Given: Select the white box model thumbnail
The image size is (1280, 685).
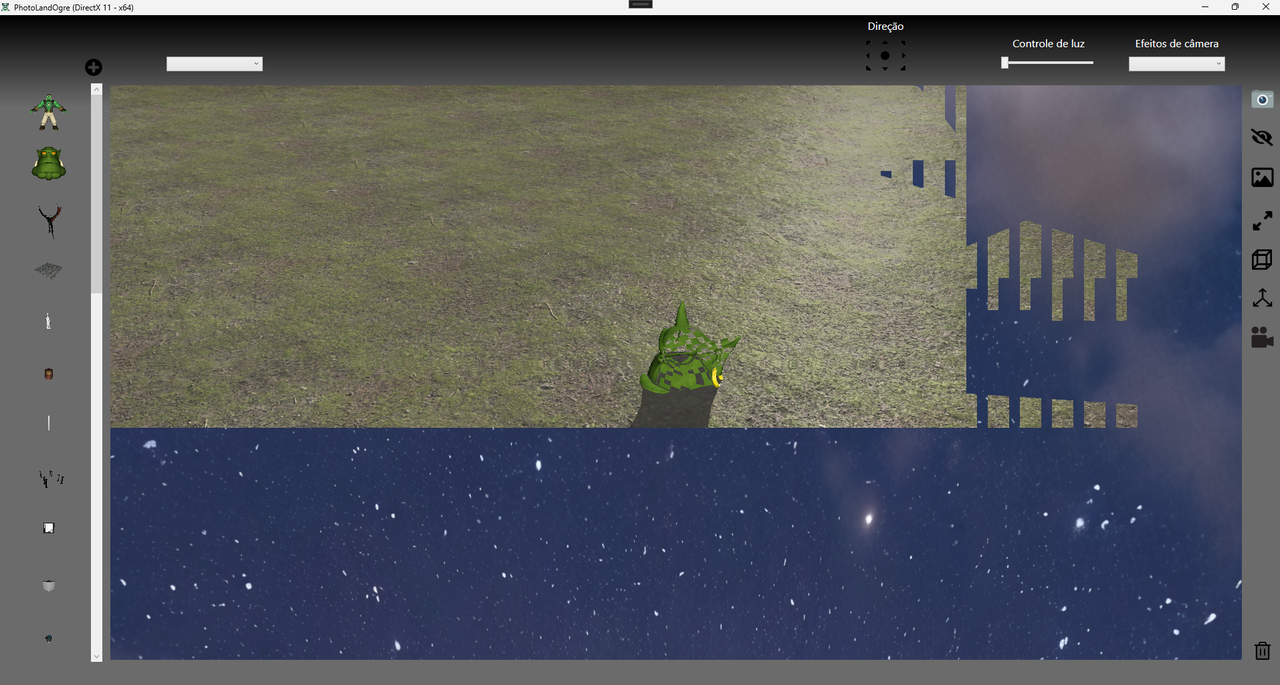Looking at the screenshot, I should (x=48, y=528).
